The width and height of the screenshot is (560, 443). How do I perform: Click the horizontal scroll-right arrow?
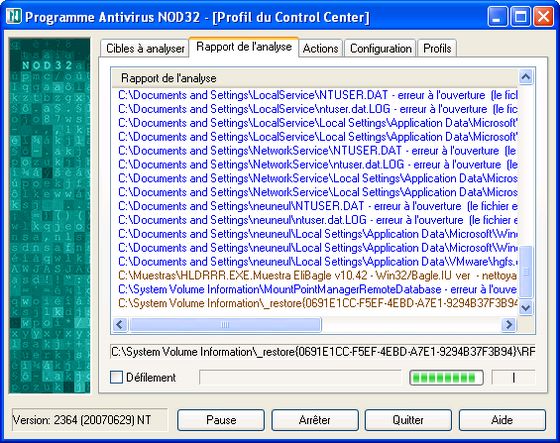(509, 324)
